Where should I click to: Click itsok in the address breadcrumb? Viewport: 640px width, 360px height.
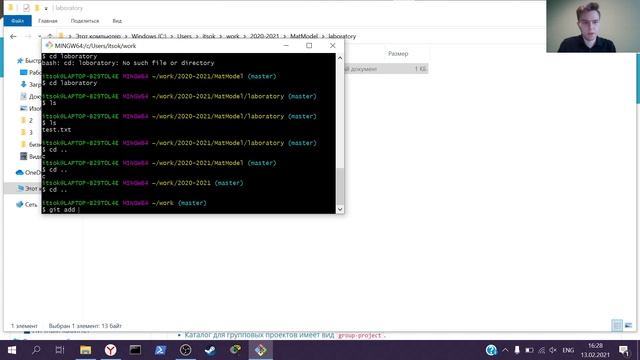tap(209, 36)
